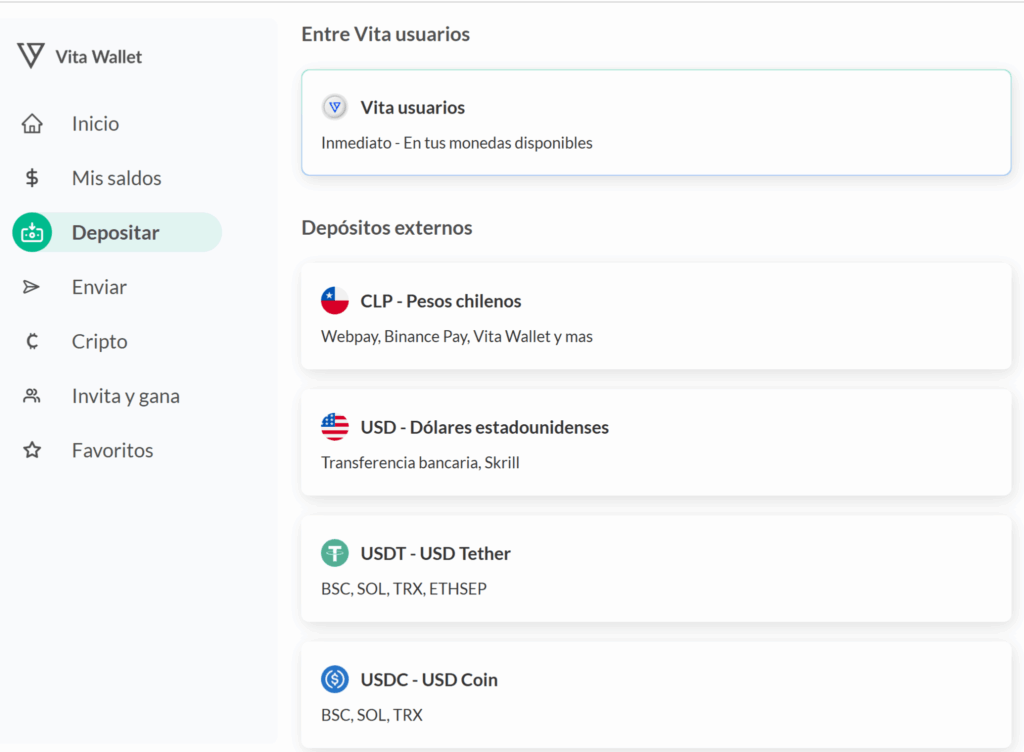Choose CLP - Pesos chilenos deposit
This screenshot has width=1024, height=752.
tap(656, 316)
